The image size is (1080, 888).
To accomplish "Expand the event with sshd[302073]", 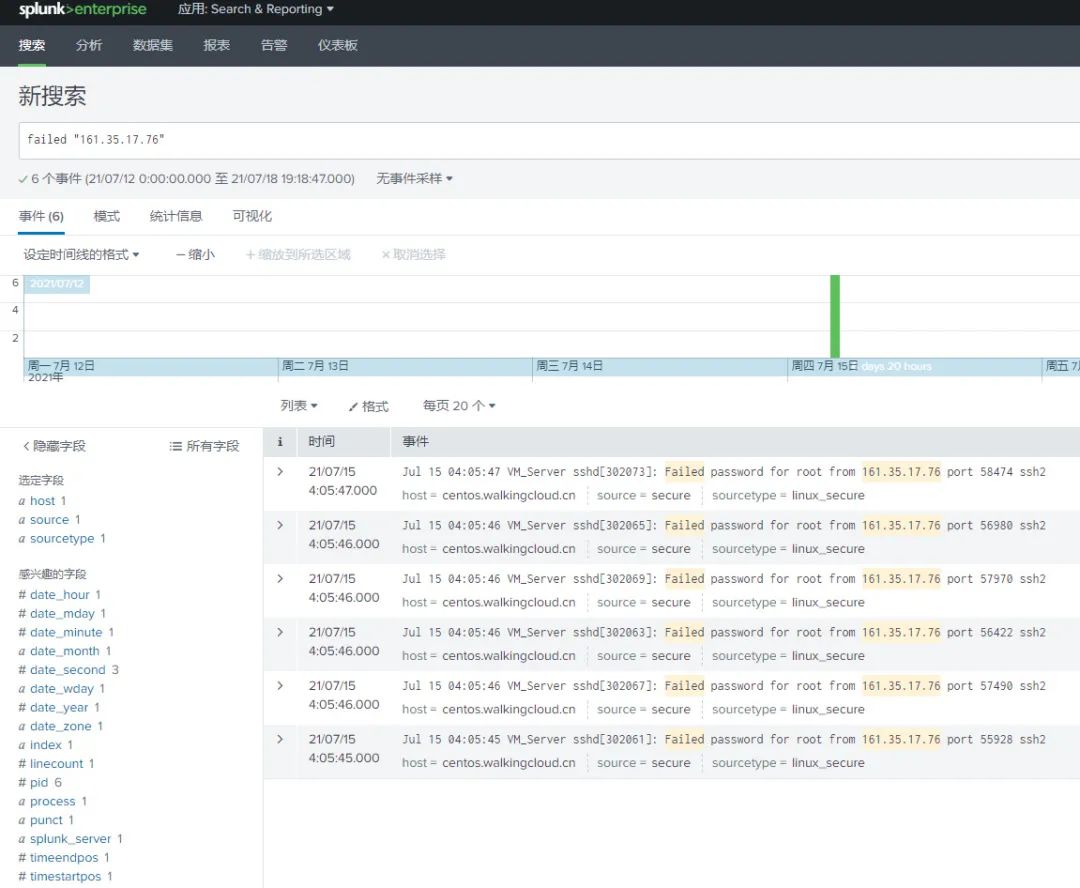I will (280, 472).
